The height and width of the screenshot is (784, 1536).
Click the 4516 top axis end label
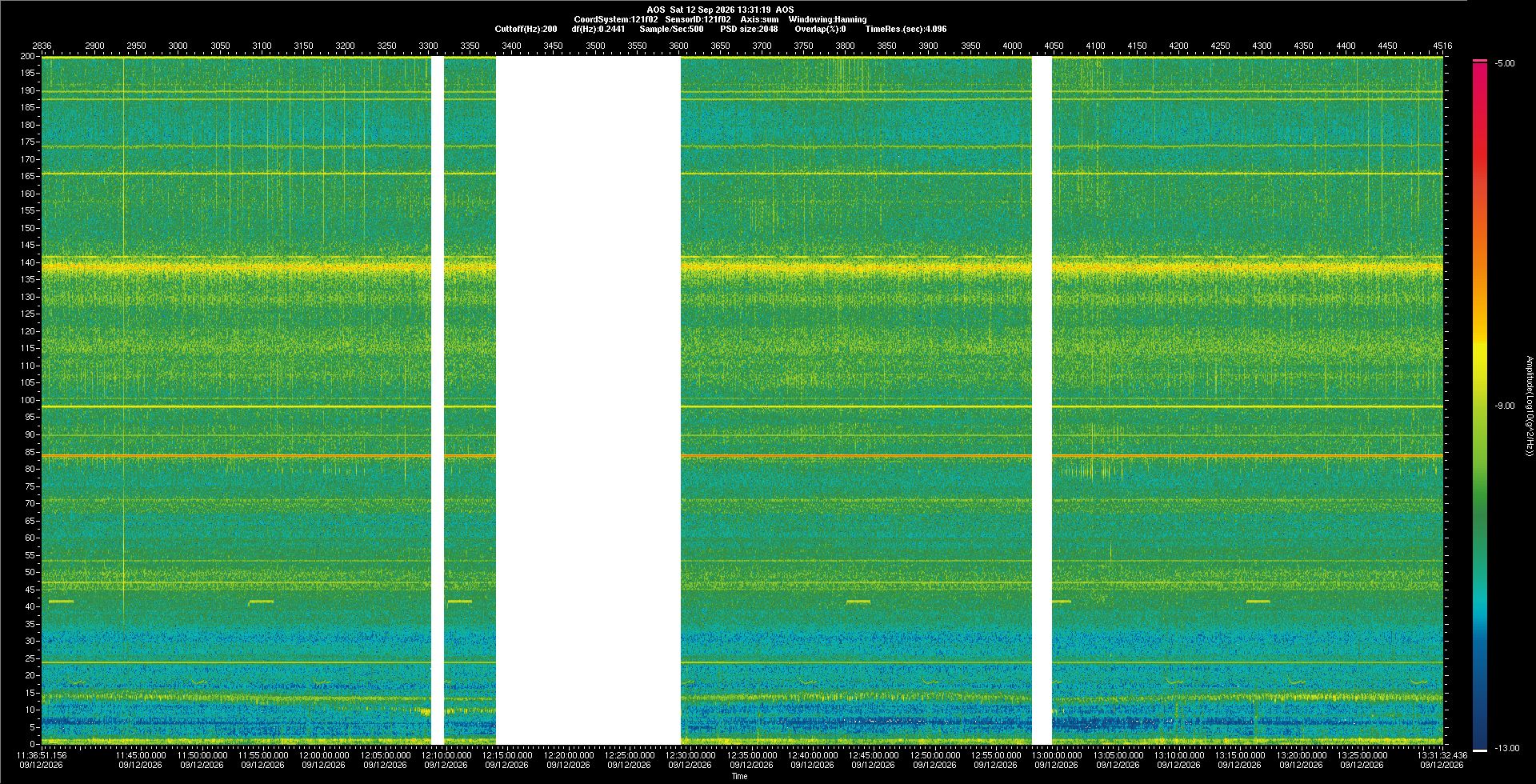click(1442, 46)
